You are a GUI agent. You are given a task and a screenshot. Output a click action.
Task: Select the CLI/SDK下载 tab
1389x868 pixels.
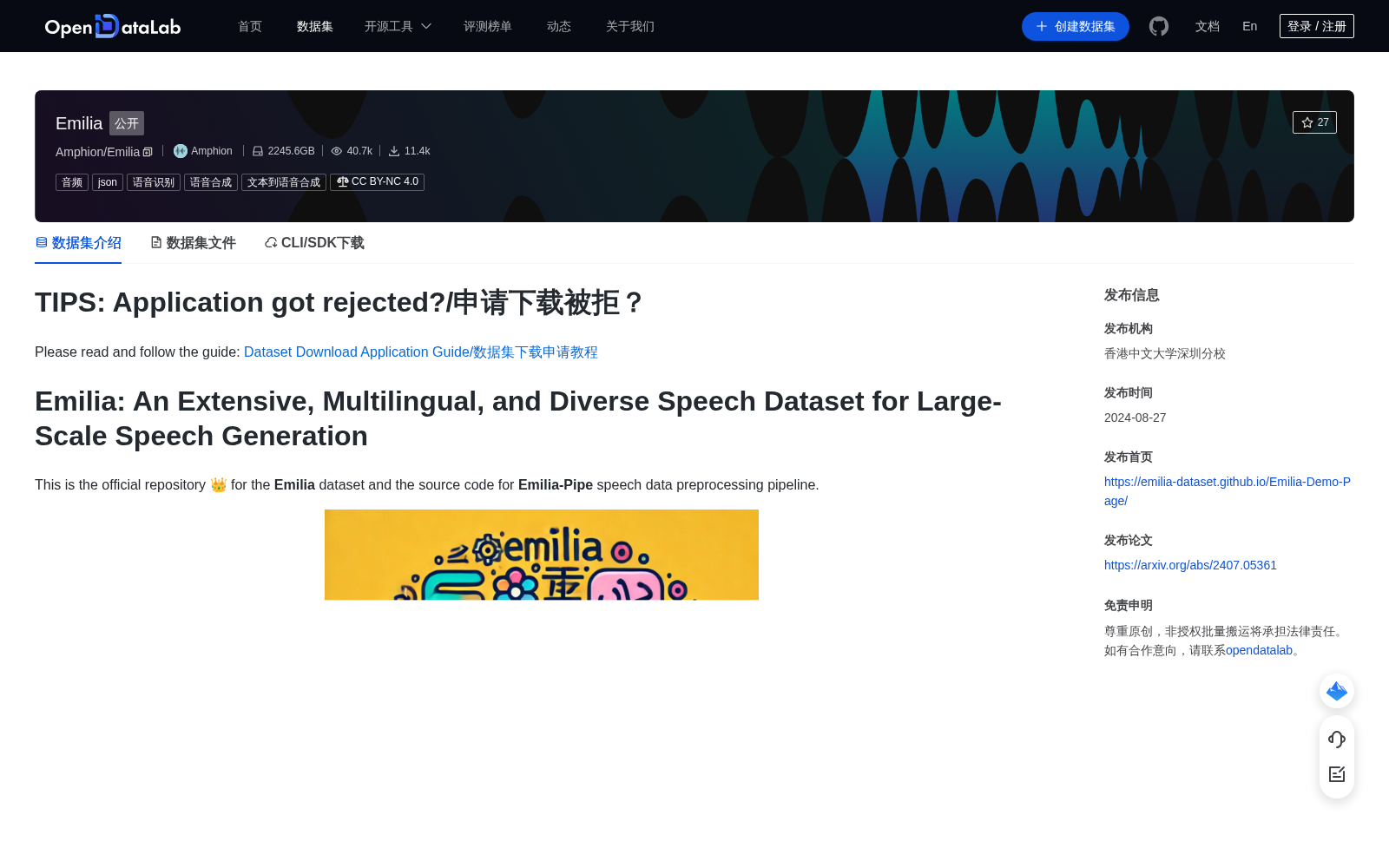314,243
